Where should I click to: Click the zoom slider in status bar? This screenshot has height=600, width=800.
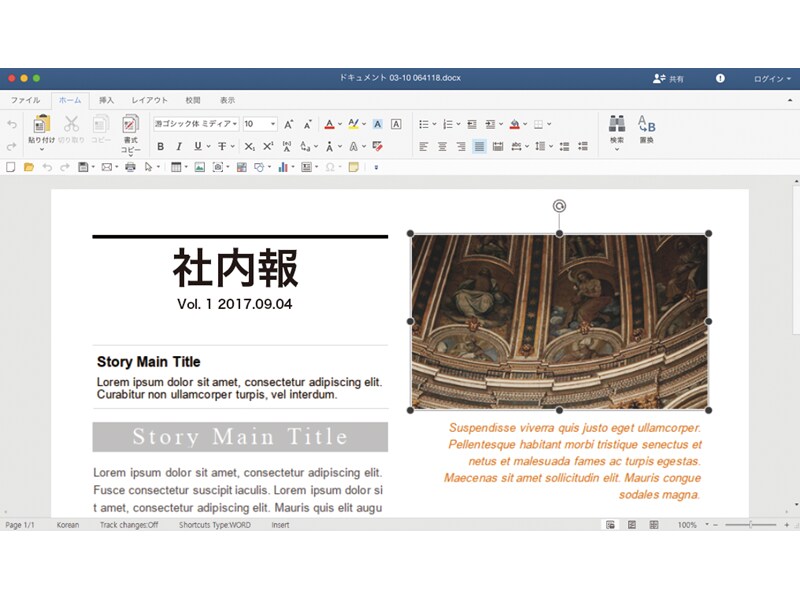[751, 525]
